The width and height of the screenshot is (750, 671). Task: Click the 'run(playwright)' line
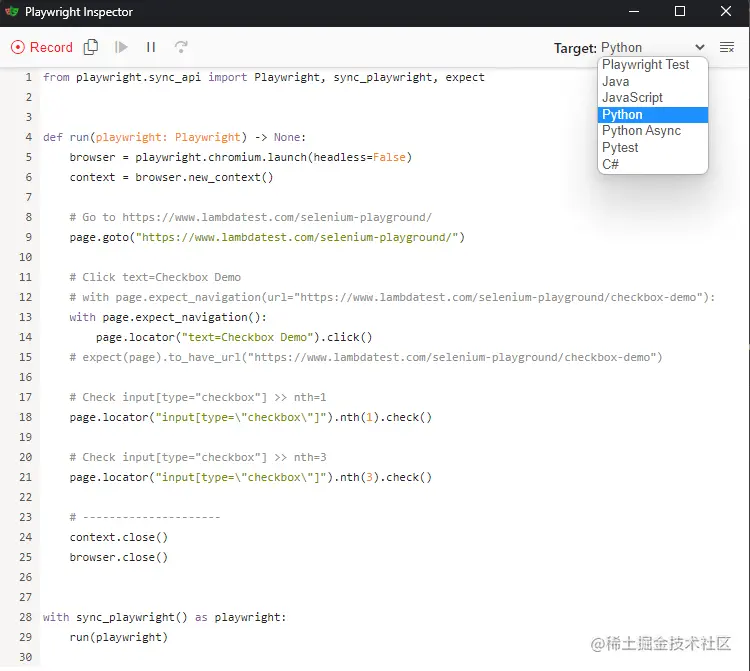(x=119, y=638)
